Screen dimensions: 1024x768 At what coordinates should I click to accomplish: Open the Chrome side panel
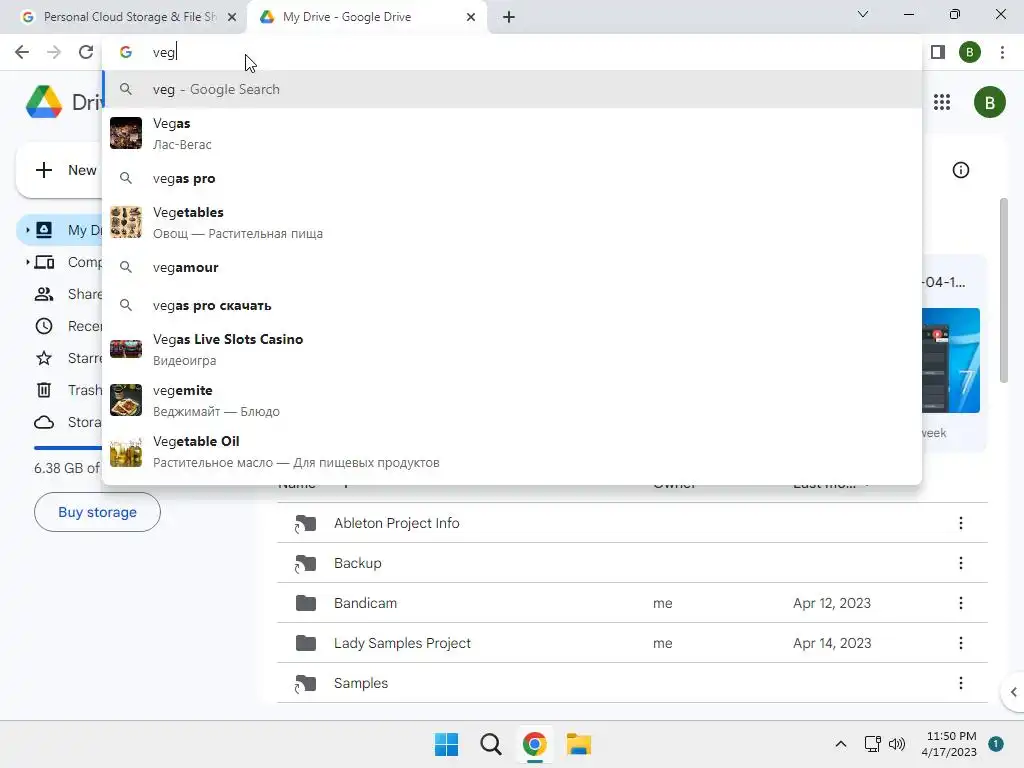pos(938,52)
